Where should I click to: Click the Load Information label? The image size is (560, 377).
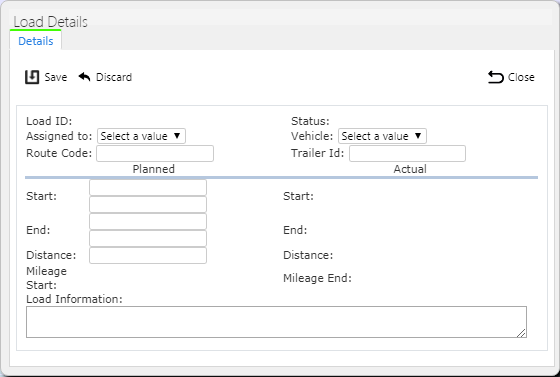tap(74, 299)
